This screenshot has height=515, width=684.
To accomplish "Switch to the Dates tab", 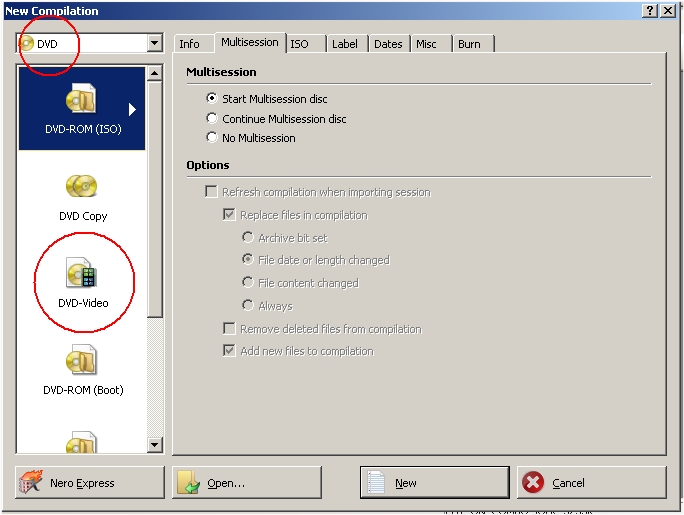I will 390,44.
